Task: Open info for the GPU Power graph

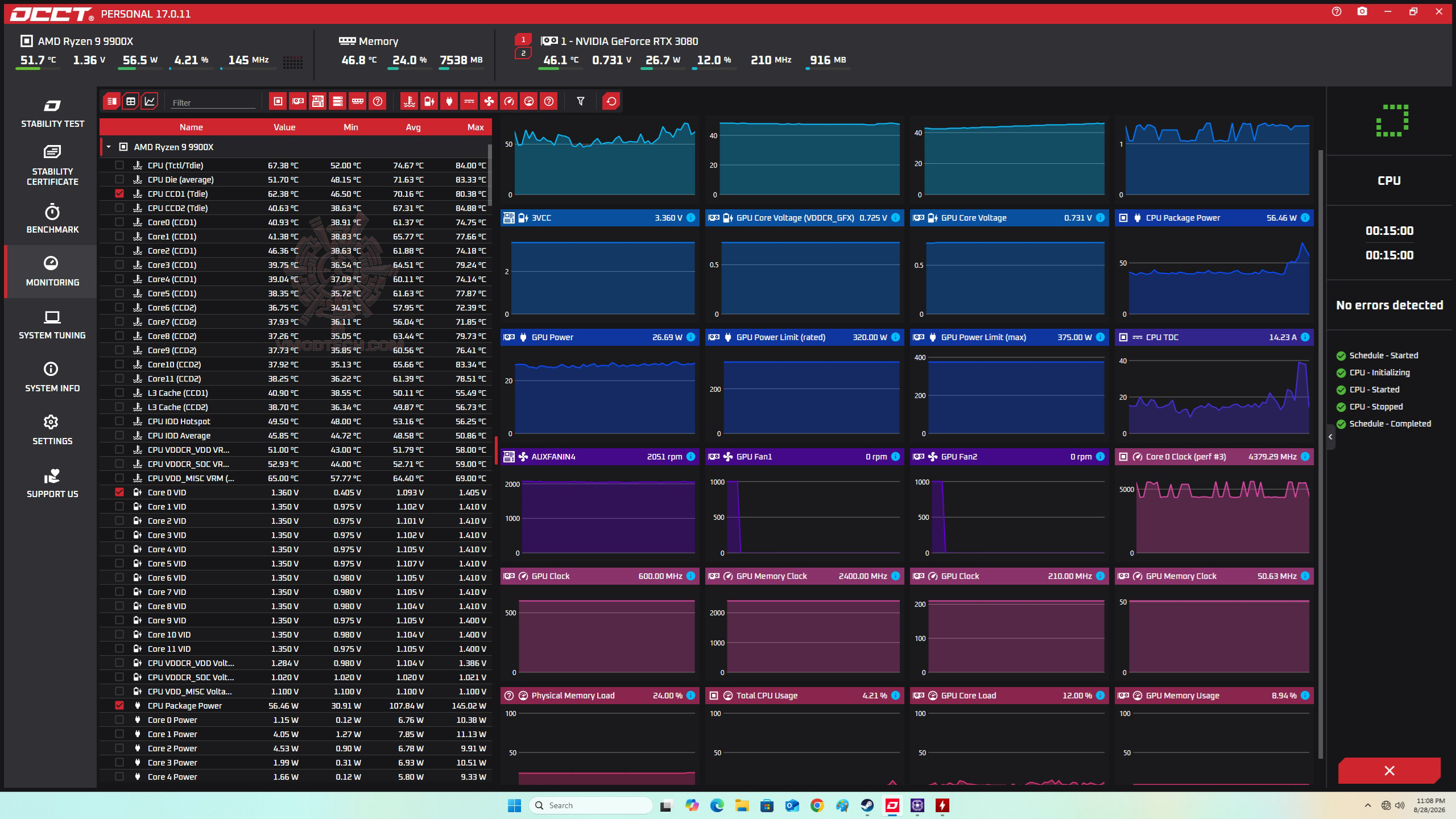Action: tap(691, 337)
